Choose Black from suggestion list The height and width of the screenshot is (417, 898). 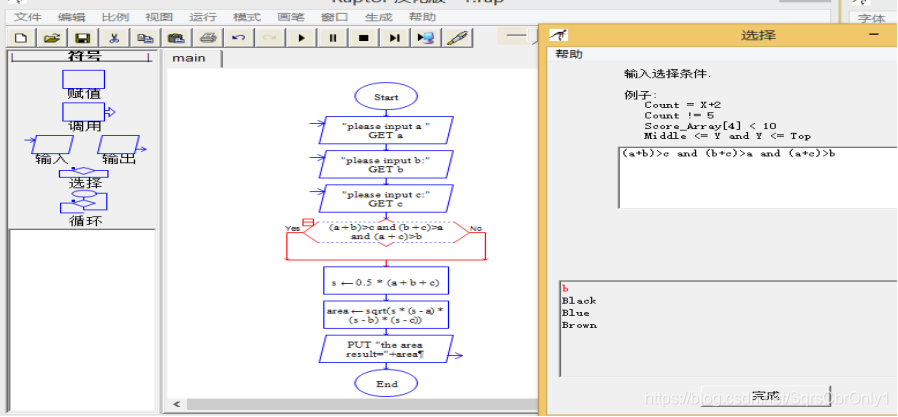pos(579,301)
